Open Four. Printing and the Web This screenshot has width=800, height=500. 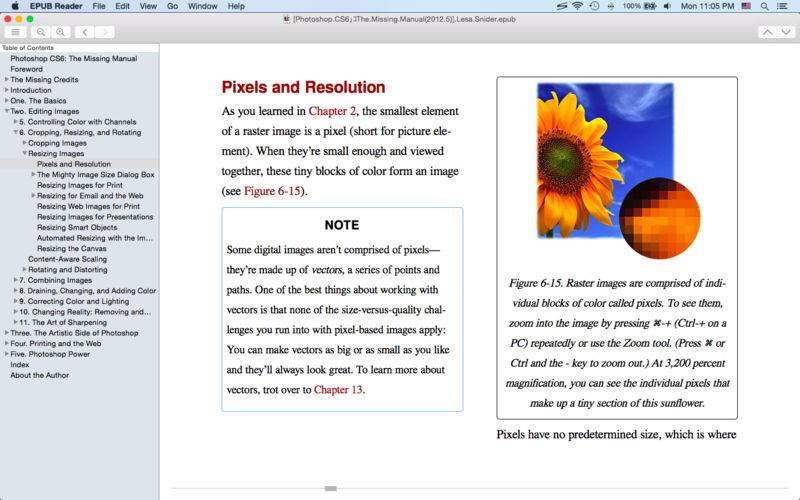click(x=56, y=343)
